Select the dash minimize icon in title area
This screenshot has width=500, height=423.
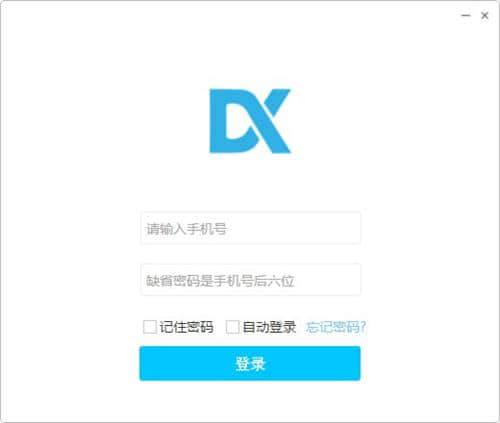pyautogui.click(x=466, y=15)
